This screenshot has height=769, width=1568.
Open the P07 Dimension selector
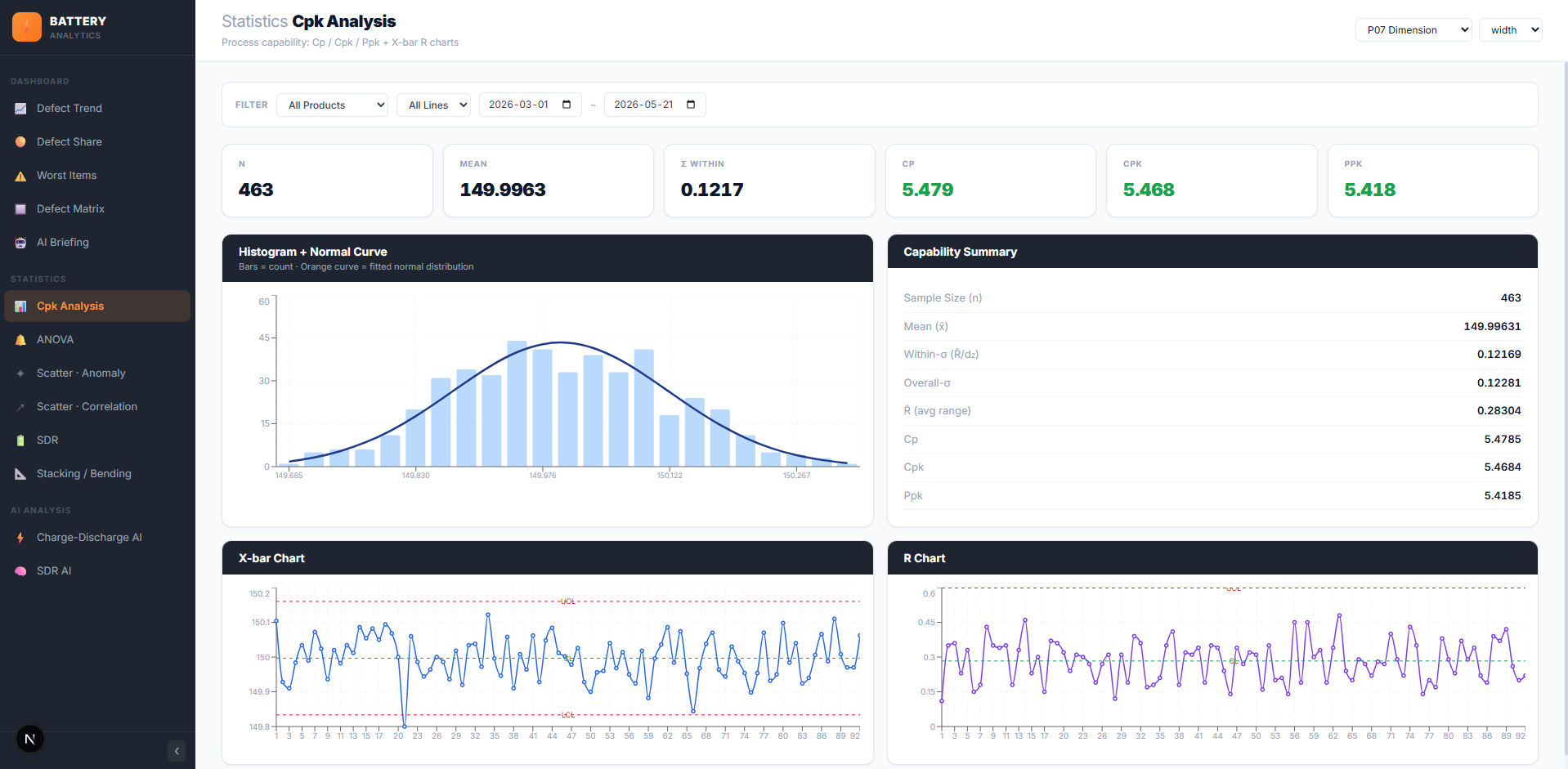[1413, 30]
